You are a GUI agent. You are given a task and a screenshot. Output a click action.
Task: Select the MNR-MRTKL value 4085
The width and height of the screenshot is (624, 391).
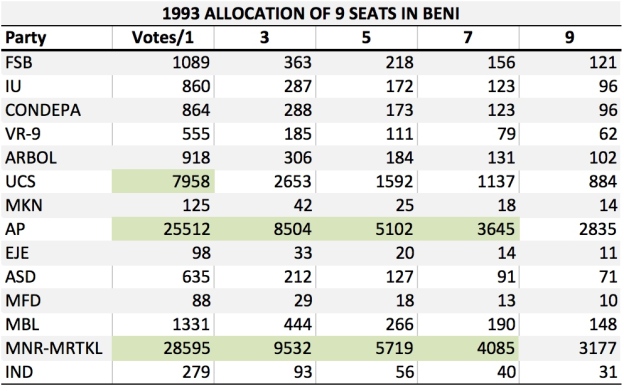[468, 348]
